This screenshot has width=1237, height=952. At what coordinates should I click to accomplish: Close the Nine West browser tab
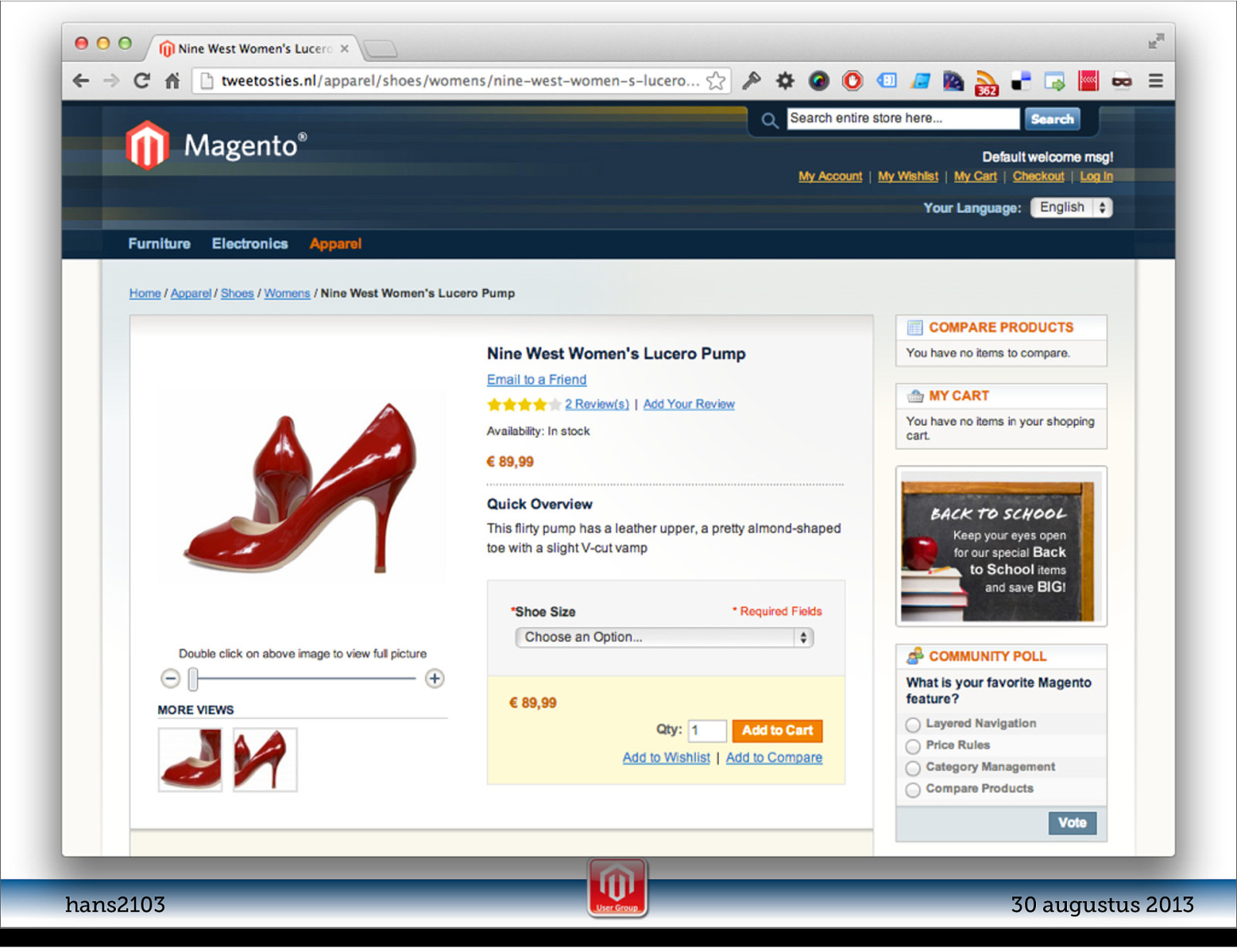tap(345, 49)
